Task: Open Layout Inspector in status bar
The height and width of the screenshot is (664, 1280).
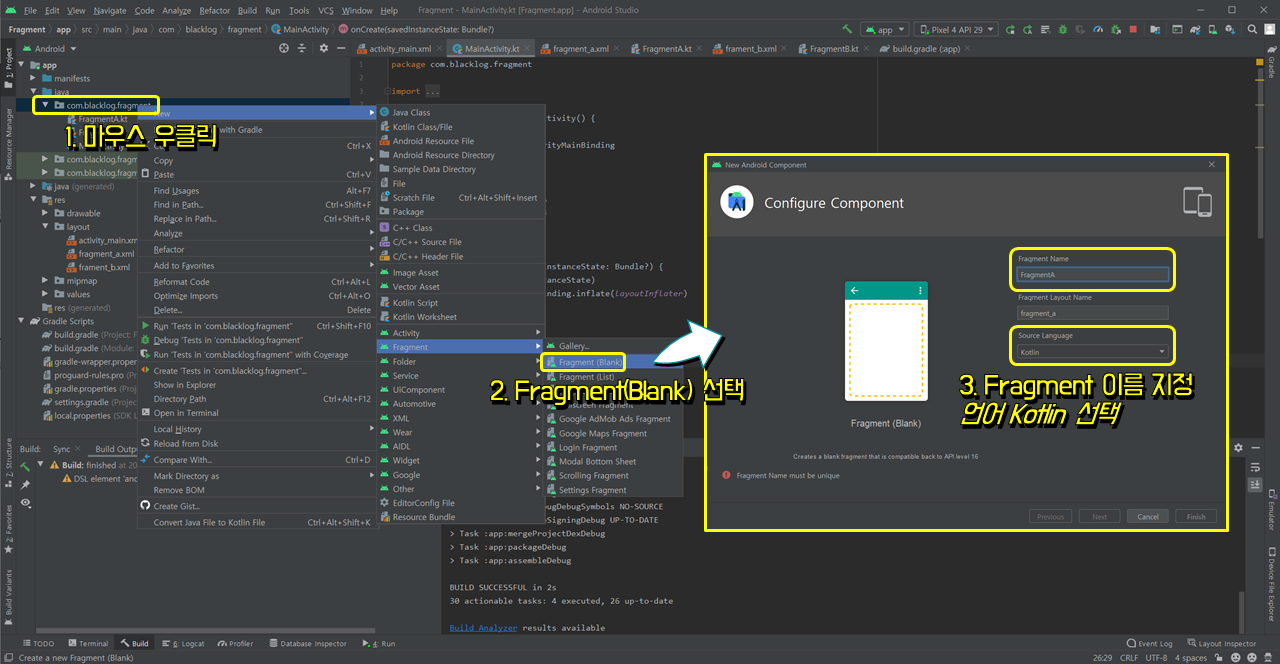Action: [x=1222, y=644]
